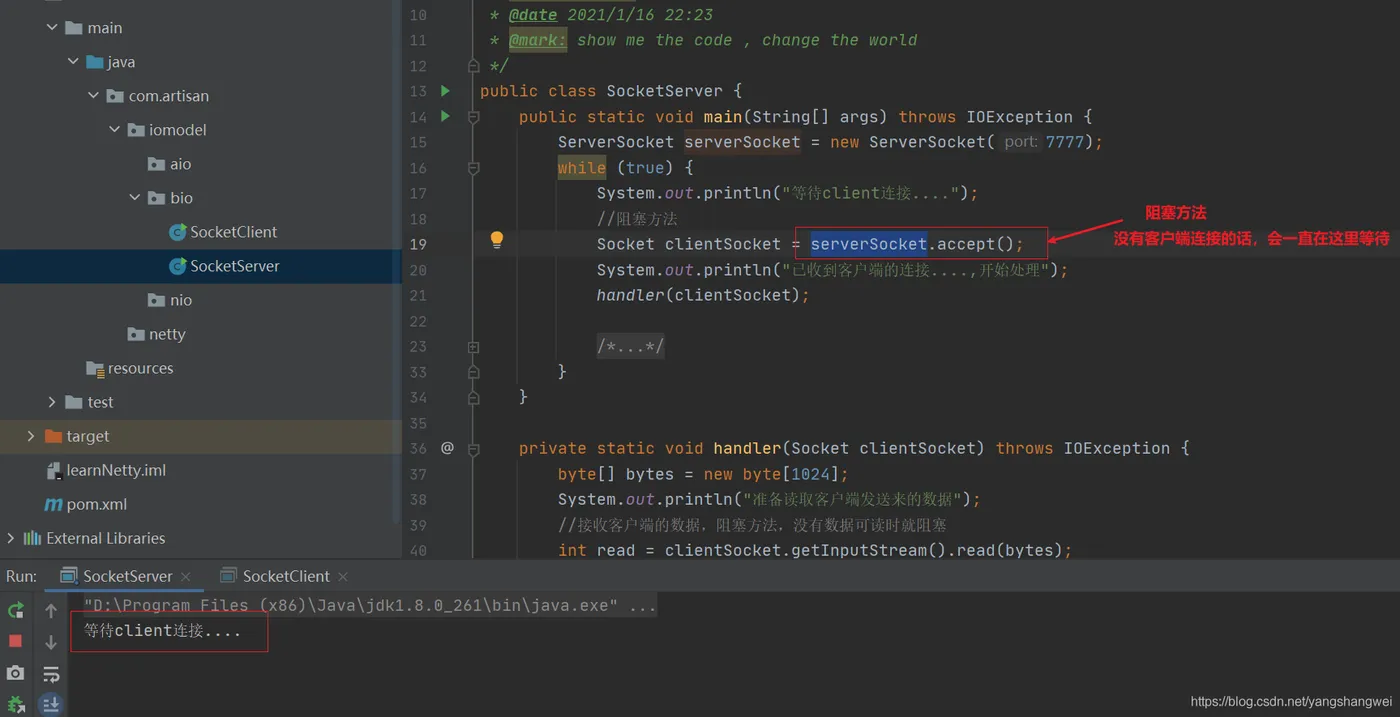Click the '//阻塞方法' comment on line 18
1400x717 pixels.
[637, 219]
